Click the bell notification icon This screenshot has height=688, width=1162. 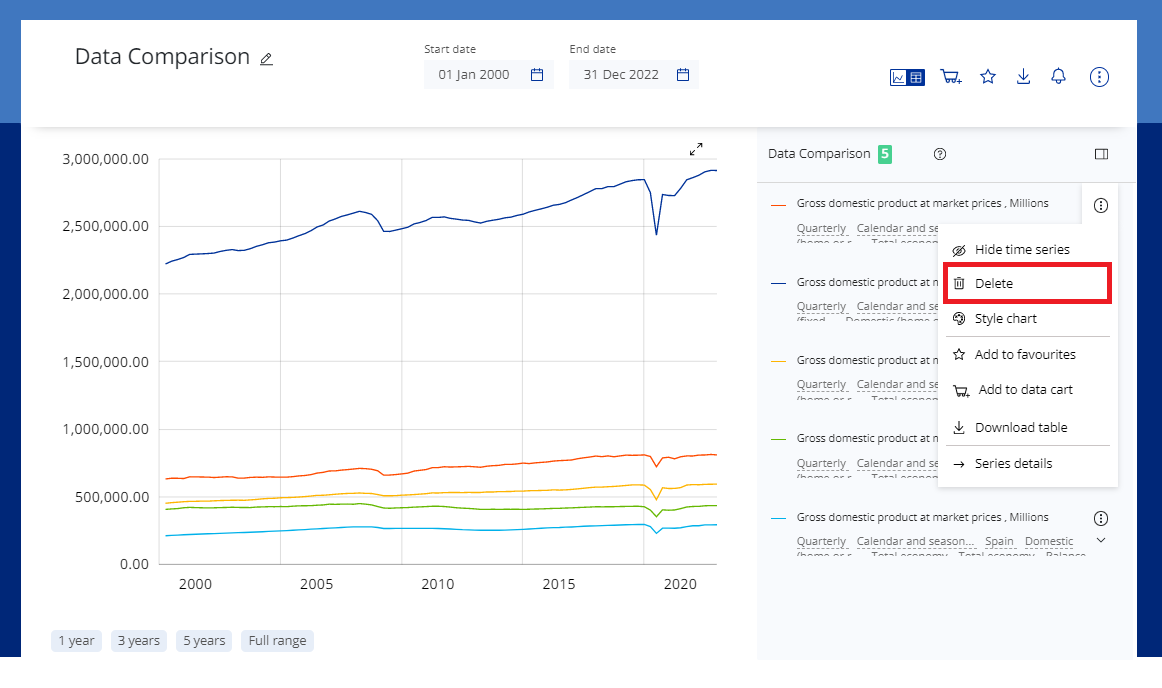coord(1058,77)
